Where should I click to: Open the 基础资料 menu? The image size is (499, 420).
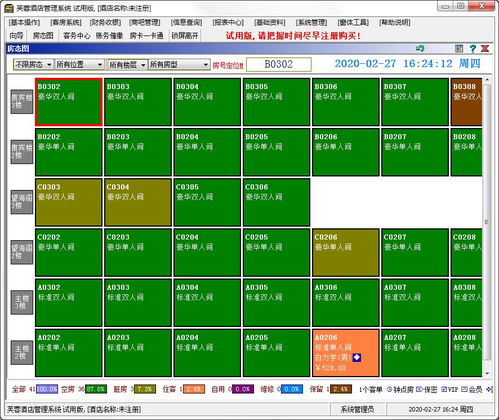270,22
